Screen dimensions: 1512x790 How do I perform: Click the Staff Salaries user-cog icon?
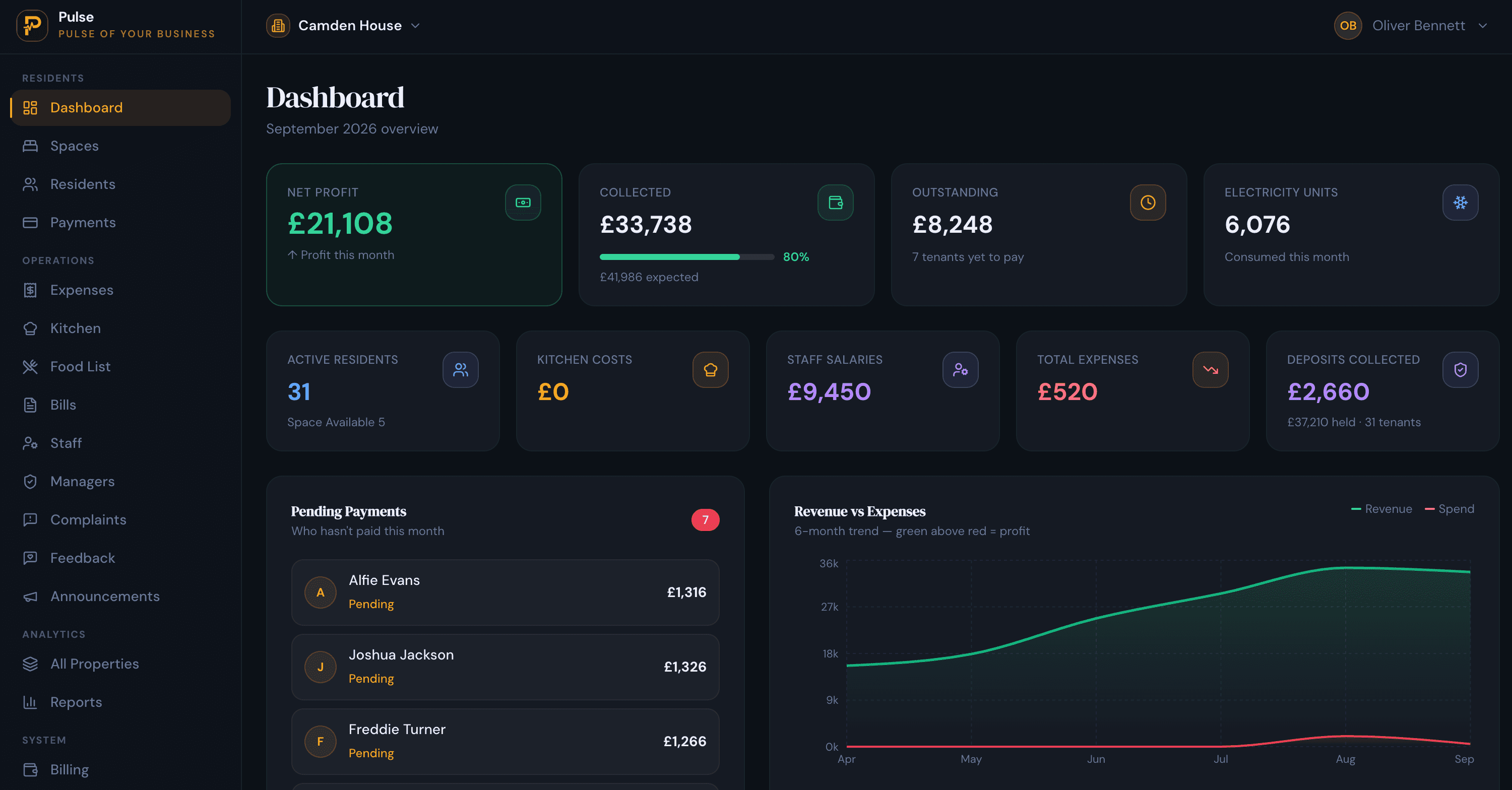961,370
